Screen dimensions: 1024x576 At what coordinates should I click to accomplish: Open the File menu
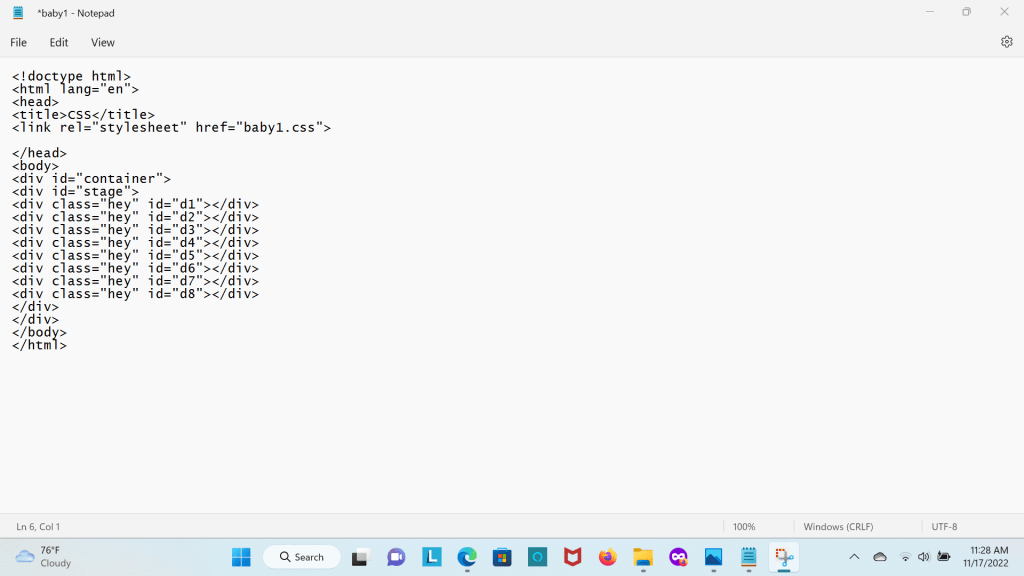pos(19,43)
